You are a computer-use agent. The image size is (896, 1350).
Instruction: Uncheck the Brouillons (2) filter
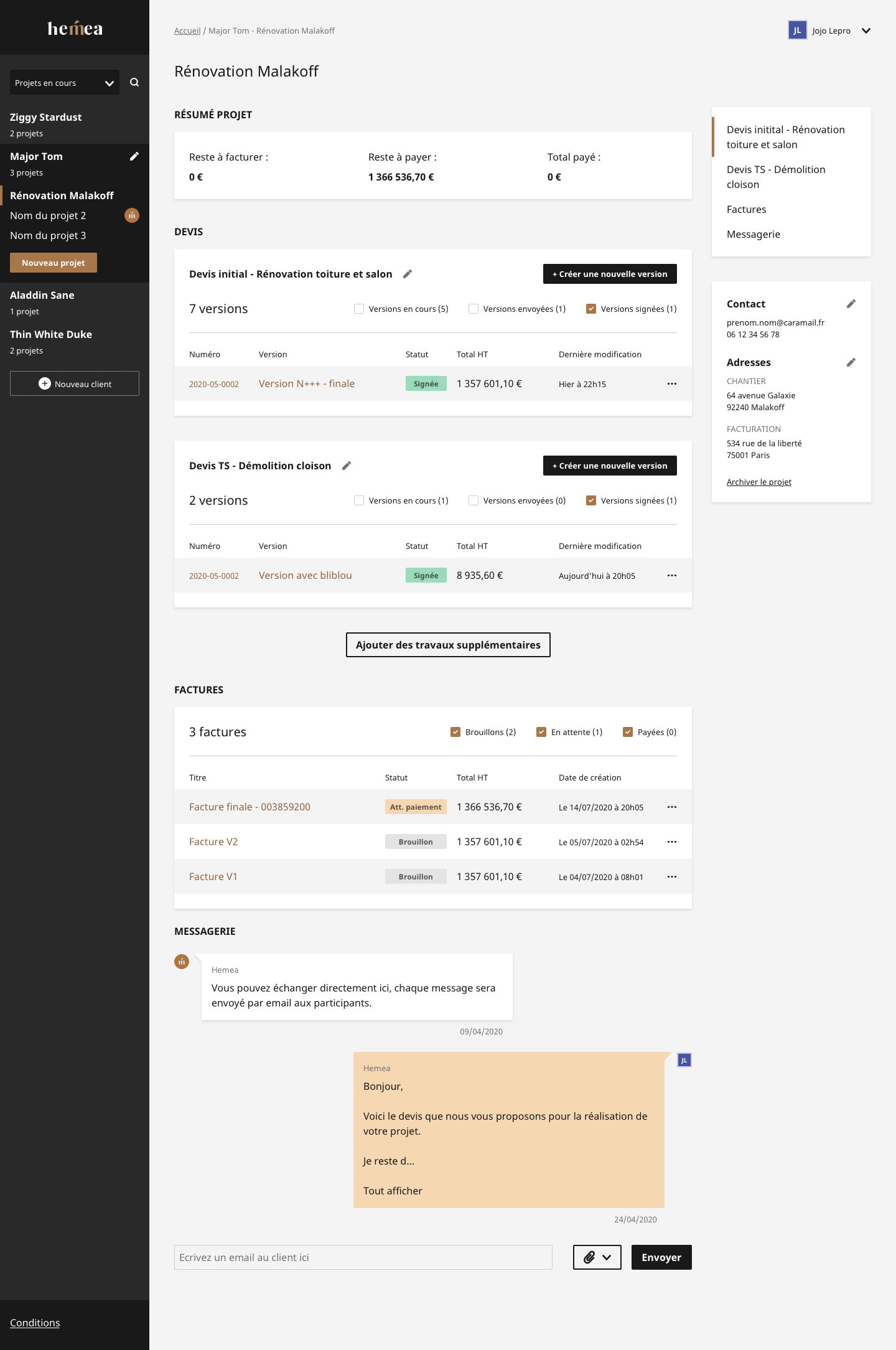(x=455, y=732)
